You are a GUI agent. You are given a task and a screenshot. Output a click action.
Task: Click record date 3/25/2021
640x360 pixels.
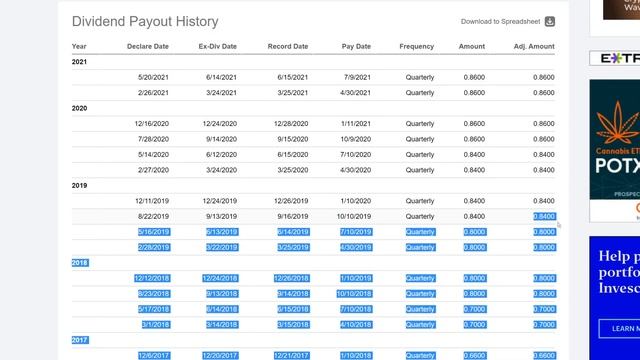point(293,93)
